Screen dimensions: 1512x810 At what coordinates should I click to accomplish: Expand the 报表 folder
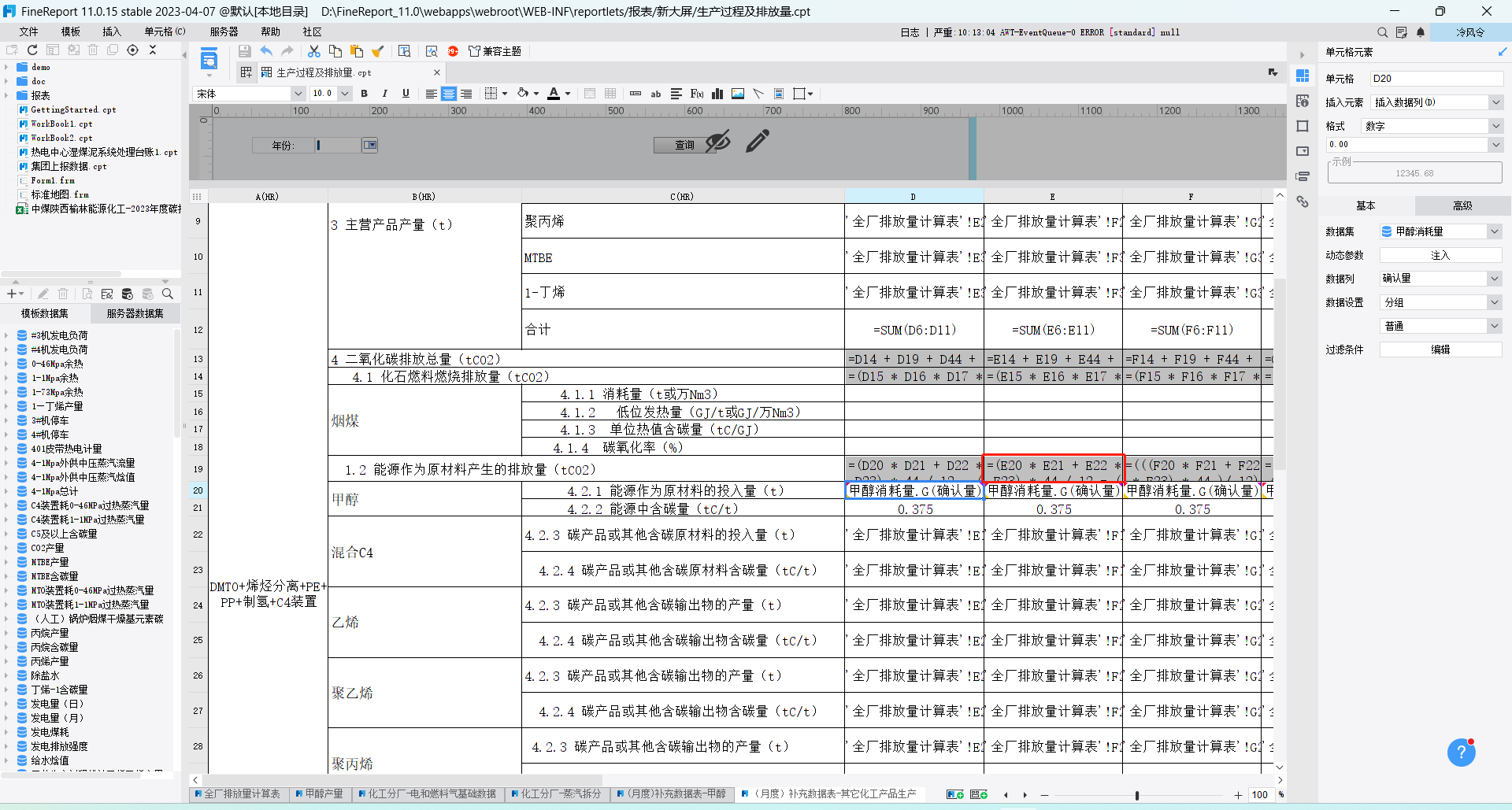6,96
